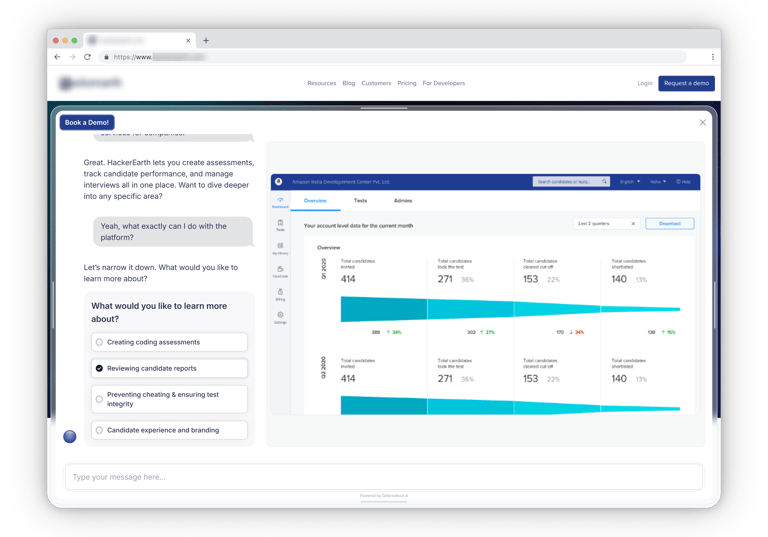Click the Request a demo button
This screenshot has height=537, width=768.
686,83
